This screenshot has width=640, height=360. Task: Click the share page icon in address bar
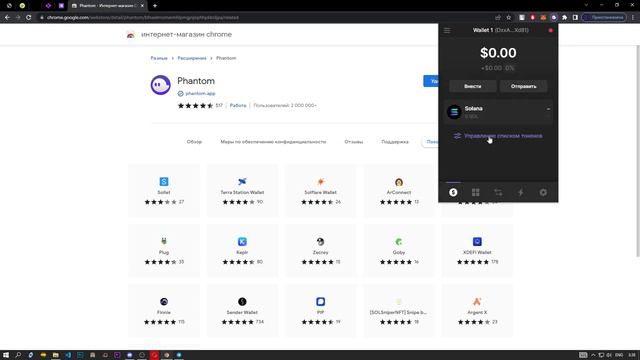(498, 17)
